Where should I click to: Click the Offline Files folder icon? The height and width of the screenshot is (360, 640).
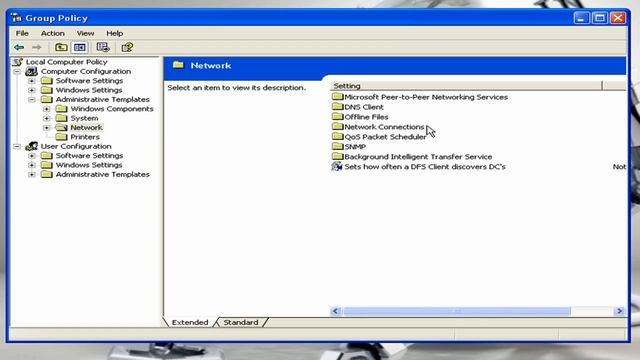pos(338,116)
